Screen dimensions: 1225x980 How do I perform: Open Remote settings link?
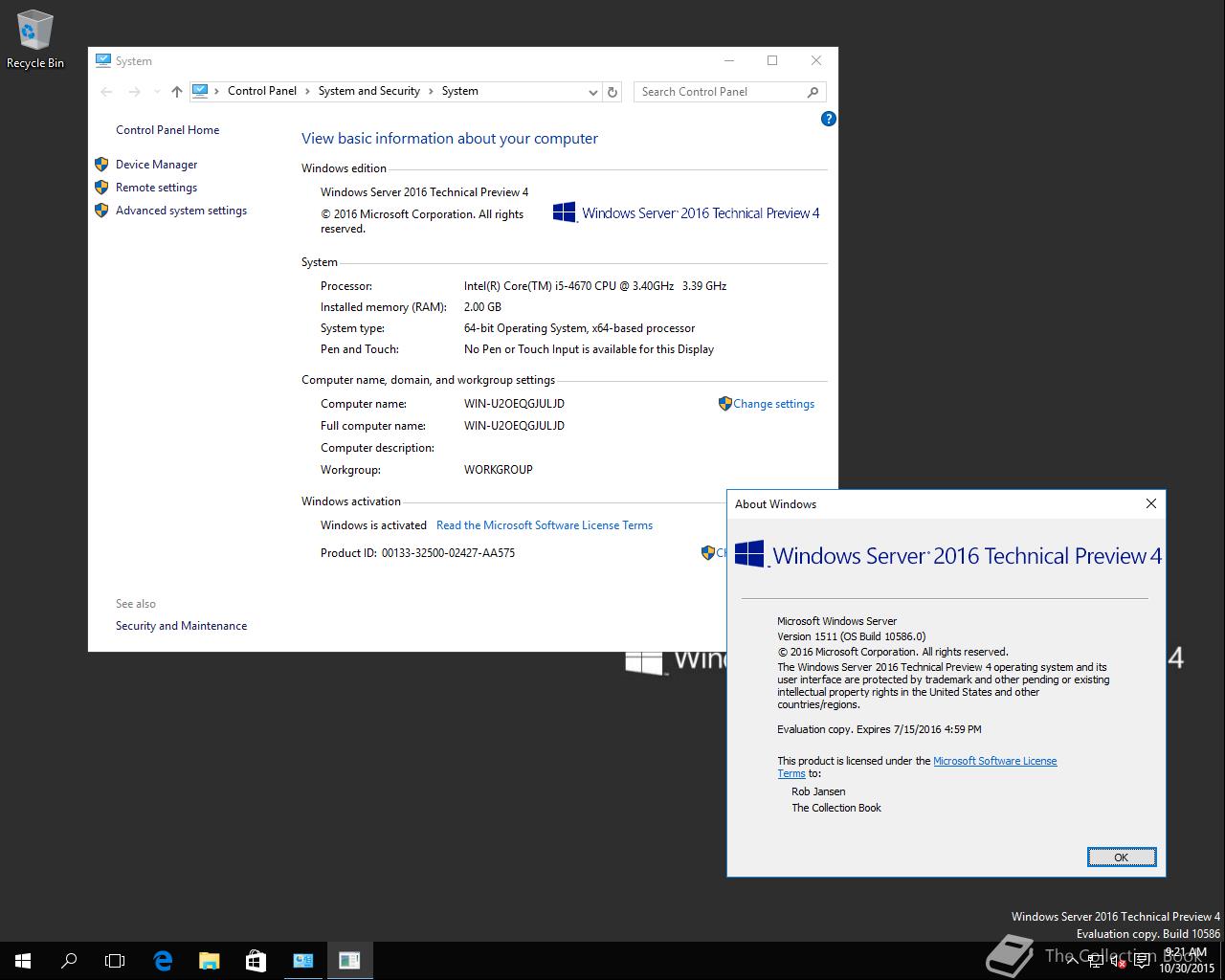point(156,188)
